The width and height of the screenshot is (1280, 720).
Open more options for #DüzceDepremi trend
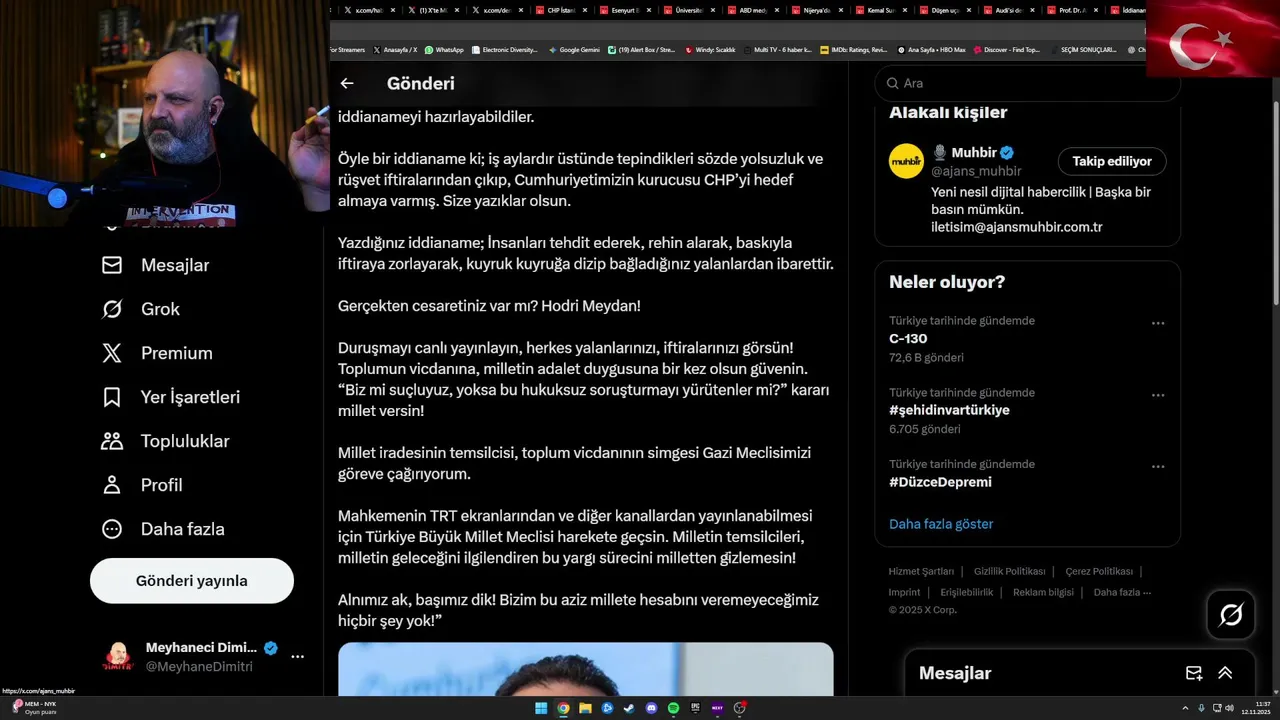pos(1158,467)
